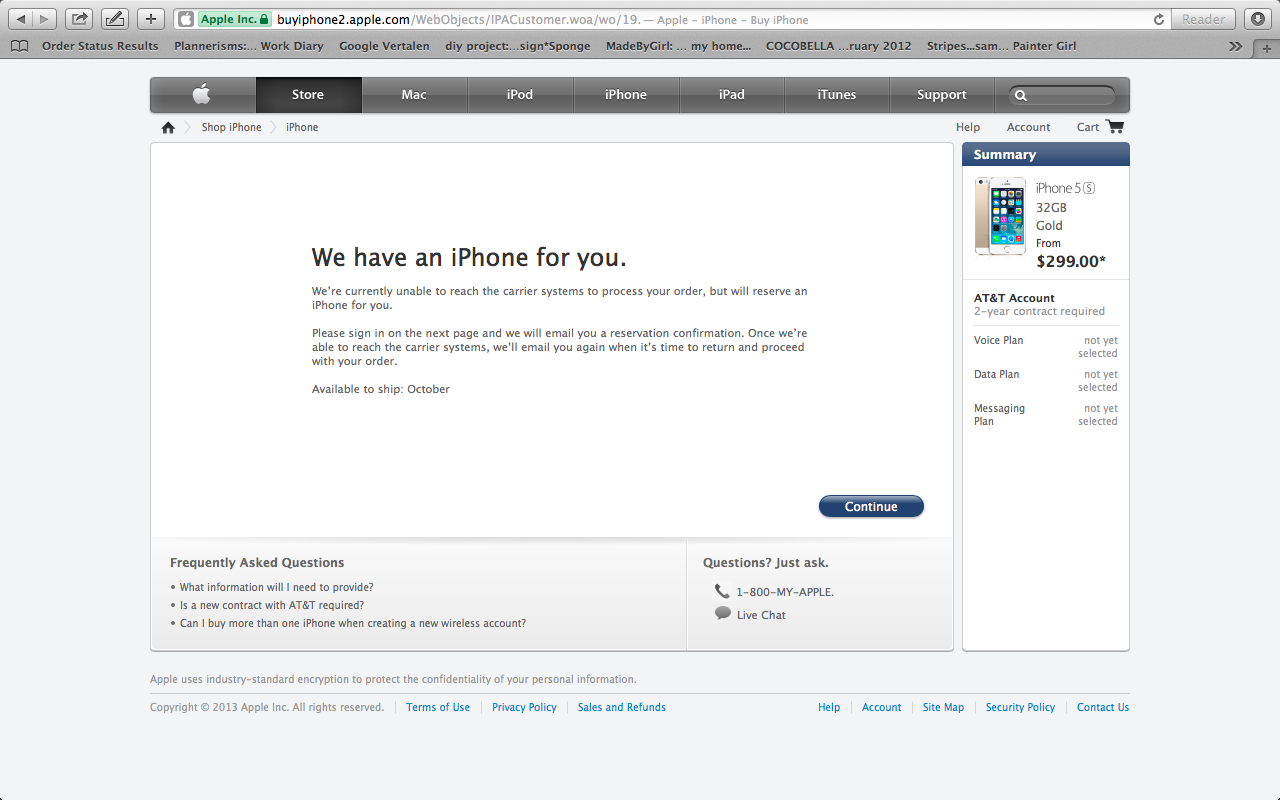Open the top Help link

point(968,127)
